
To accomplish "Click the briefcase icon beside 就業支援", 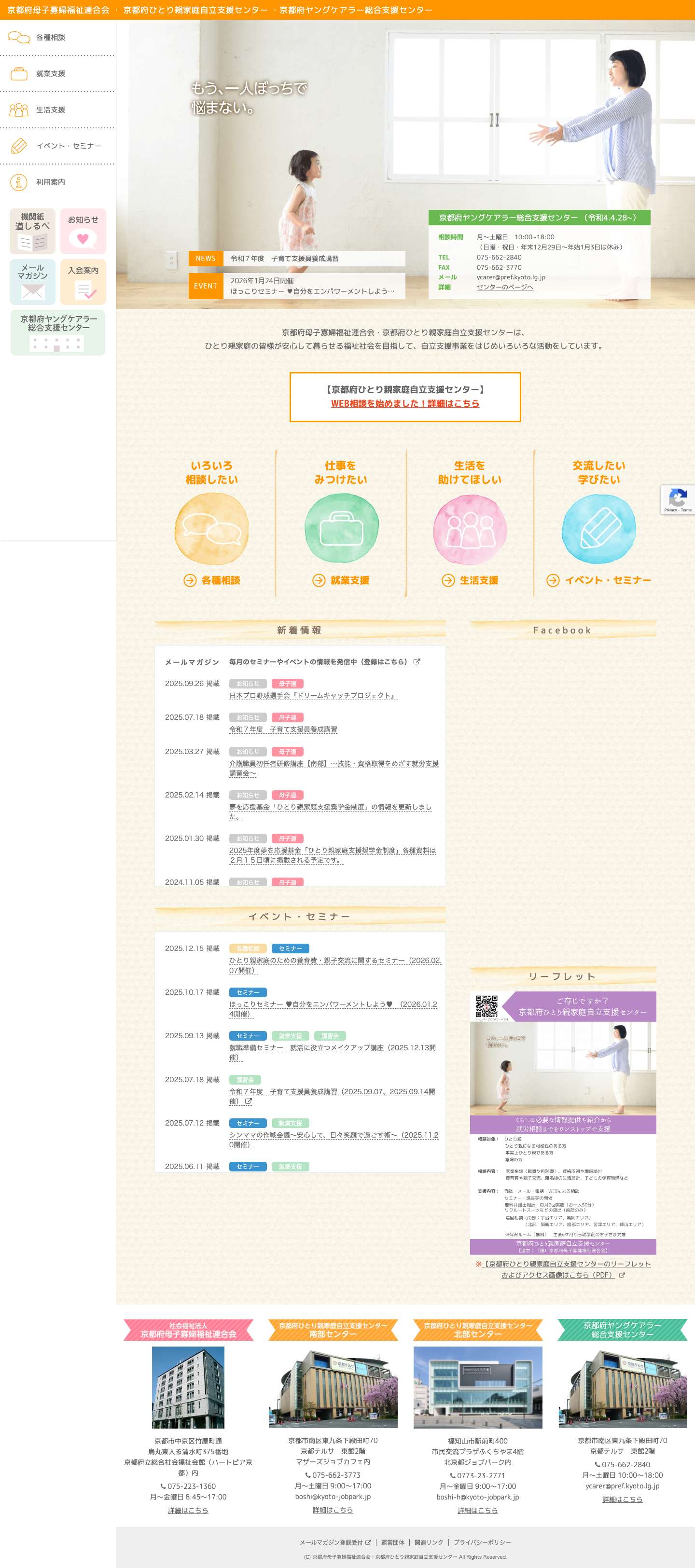I will [x=19, y=74].
